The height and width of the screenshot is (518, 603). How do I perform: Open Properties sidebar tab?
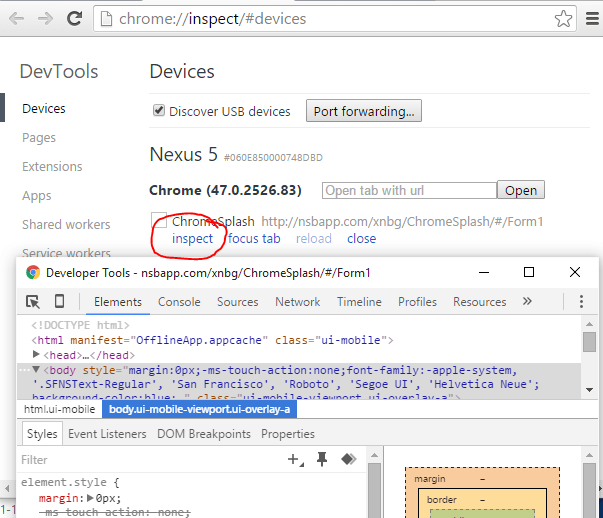(x=288, y=434)
